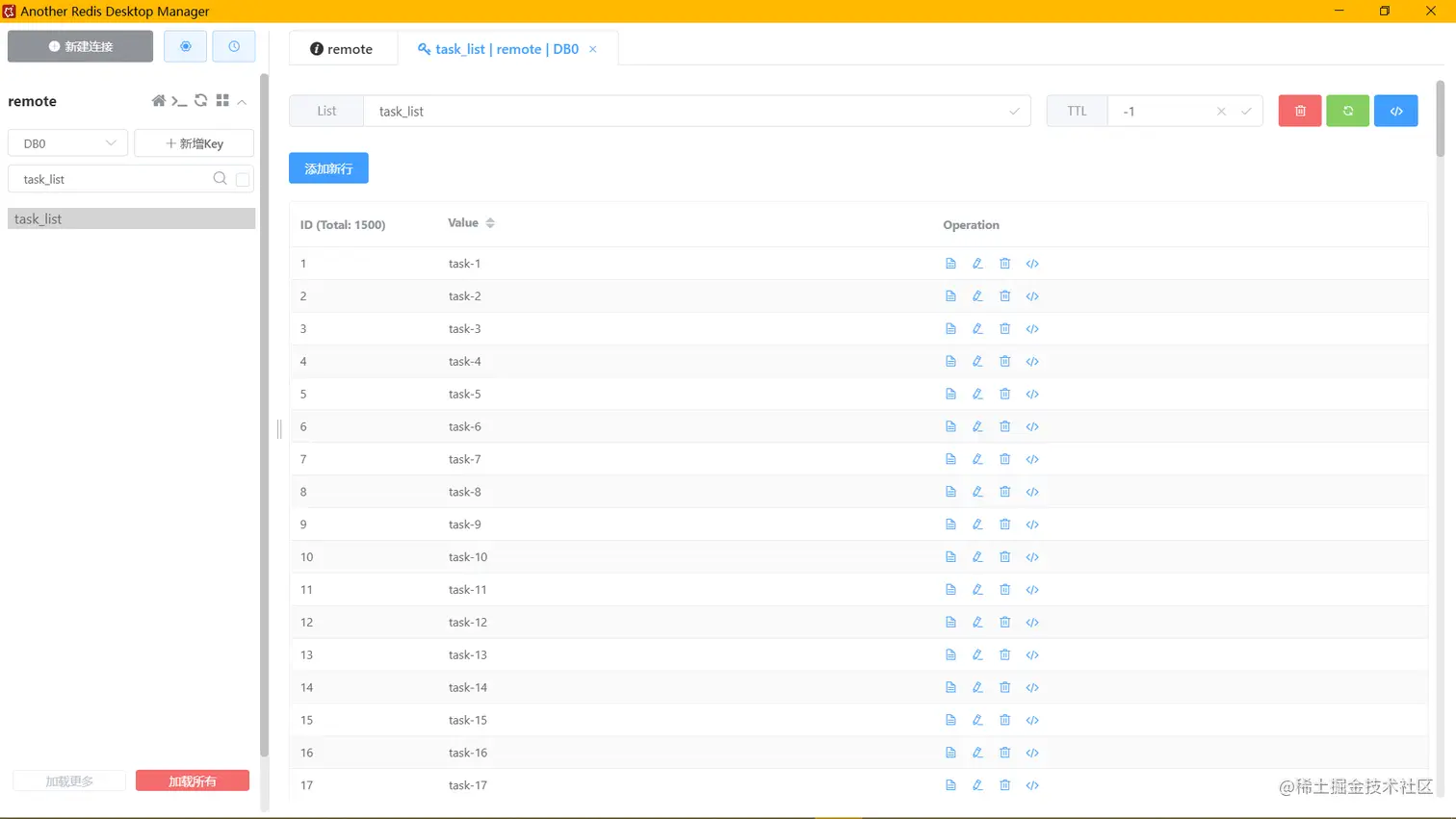This screenshot has height=819, width=1456.
Task: Click the task-13 value cell
Action: tap(468, 655)
